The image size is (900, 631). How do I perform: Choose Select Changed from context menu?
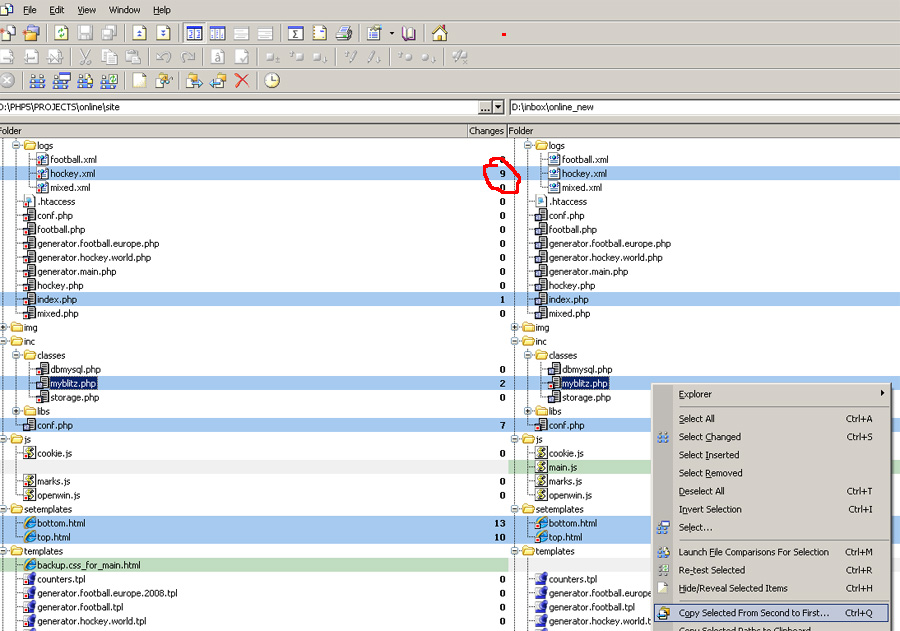(710, 437)
